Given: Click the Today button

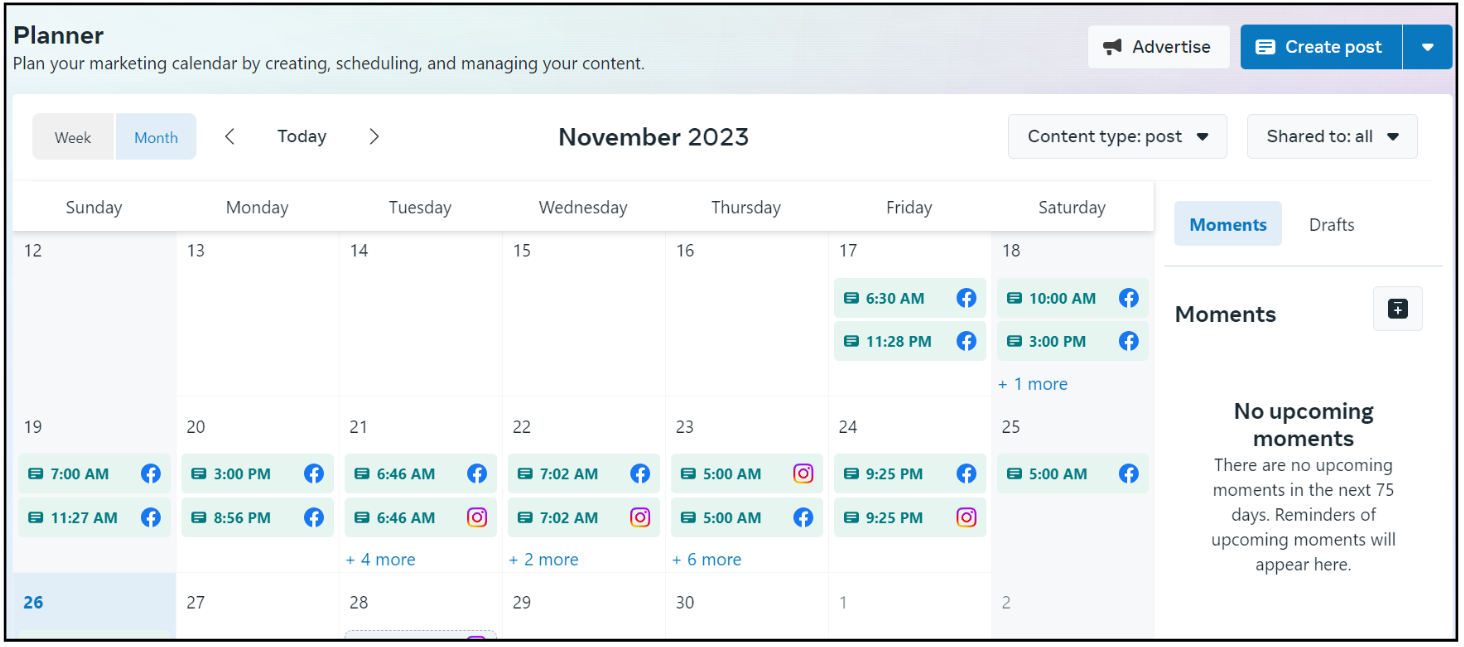Looking at the screenshot, I should tap(302, 137).
